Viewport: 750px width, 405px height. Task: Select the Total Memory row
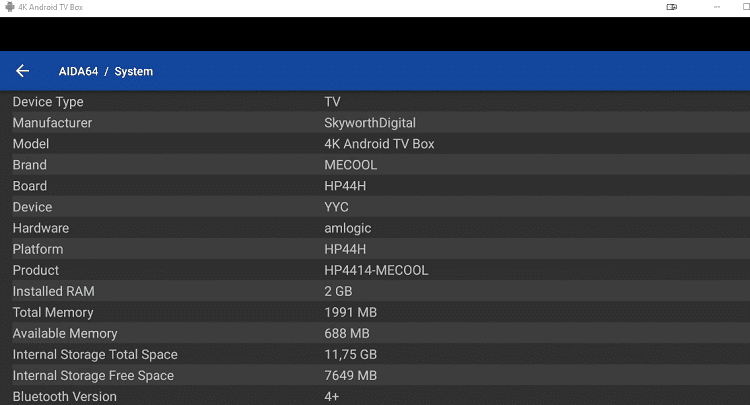tap(375, 312)
